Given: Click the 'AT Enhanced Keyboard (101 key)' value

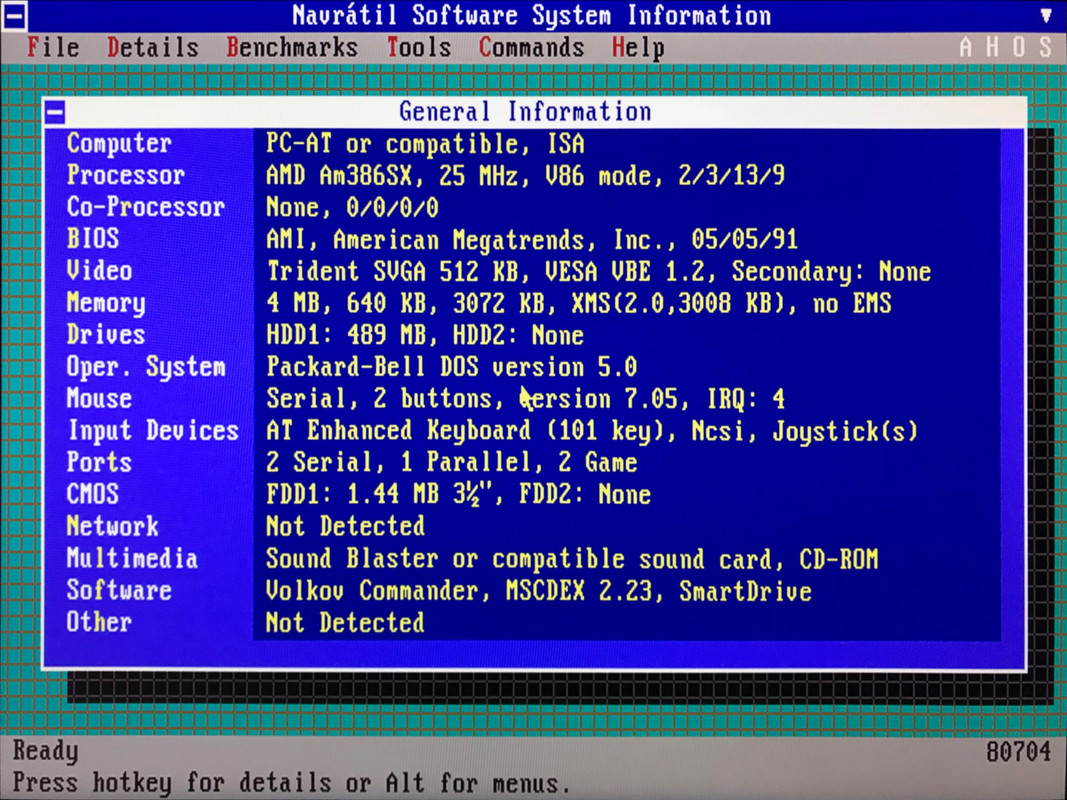Looking at the screenshot, I should [x=592, y=431].
